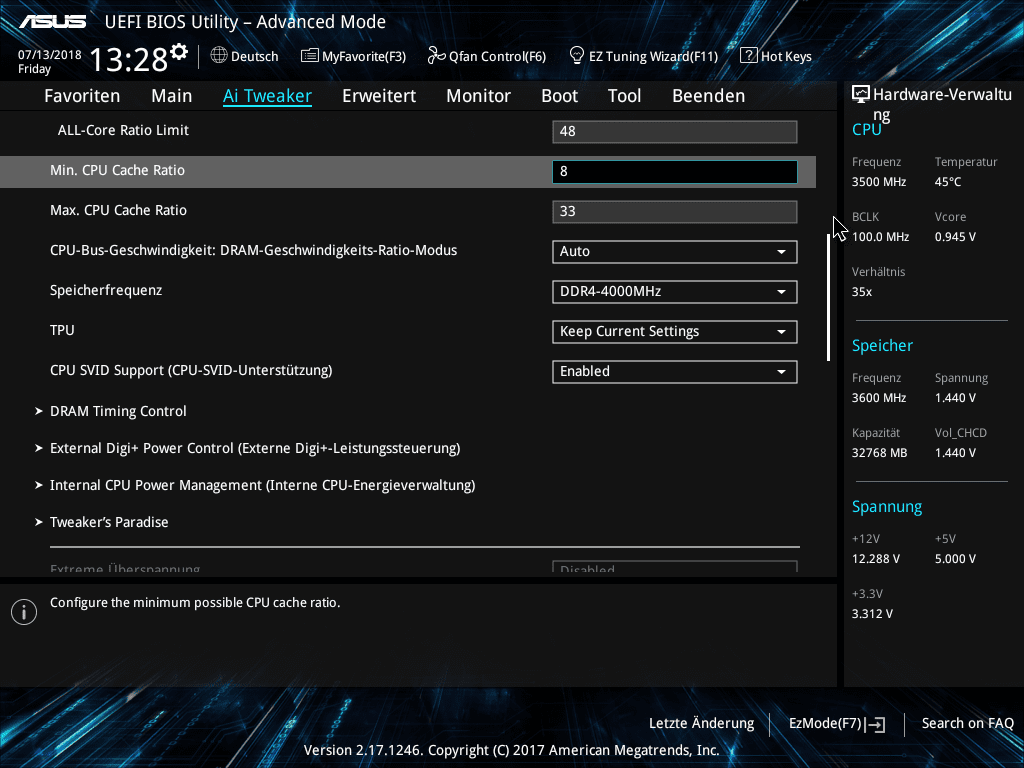Open the CPU SVID Support Enabled dropdown
Viewport: 1024px width, 768px height.
(675, 372)
